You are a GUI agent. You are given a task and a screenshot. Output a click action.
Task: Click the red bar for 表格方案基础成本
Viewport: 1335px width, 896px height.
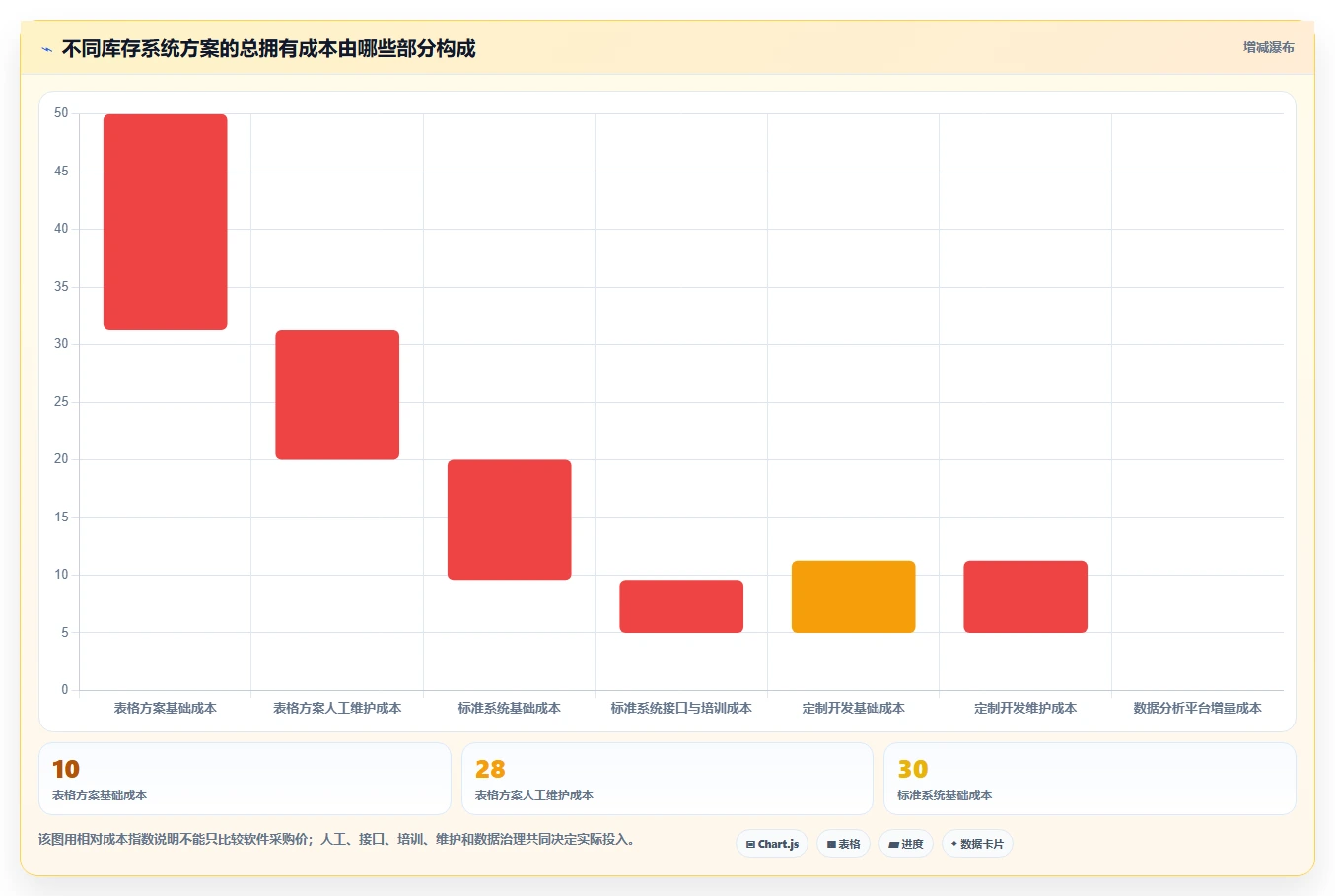click(x=166, y=222)
